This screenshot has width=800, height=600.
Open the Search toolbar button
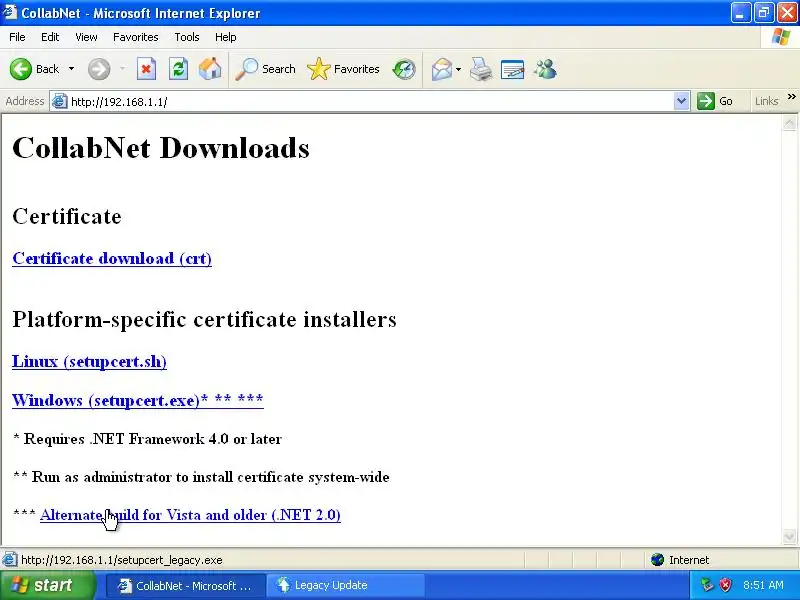click(265, 69)
